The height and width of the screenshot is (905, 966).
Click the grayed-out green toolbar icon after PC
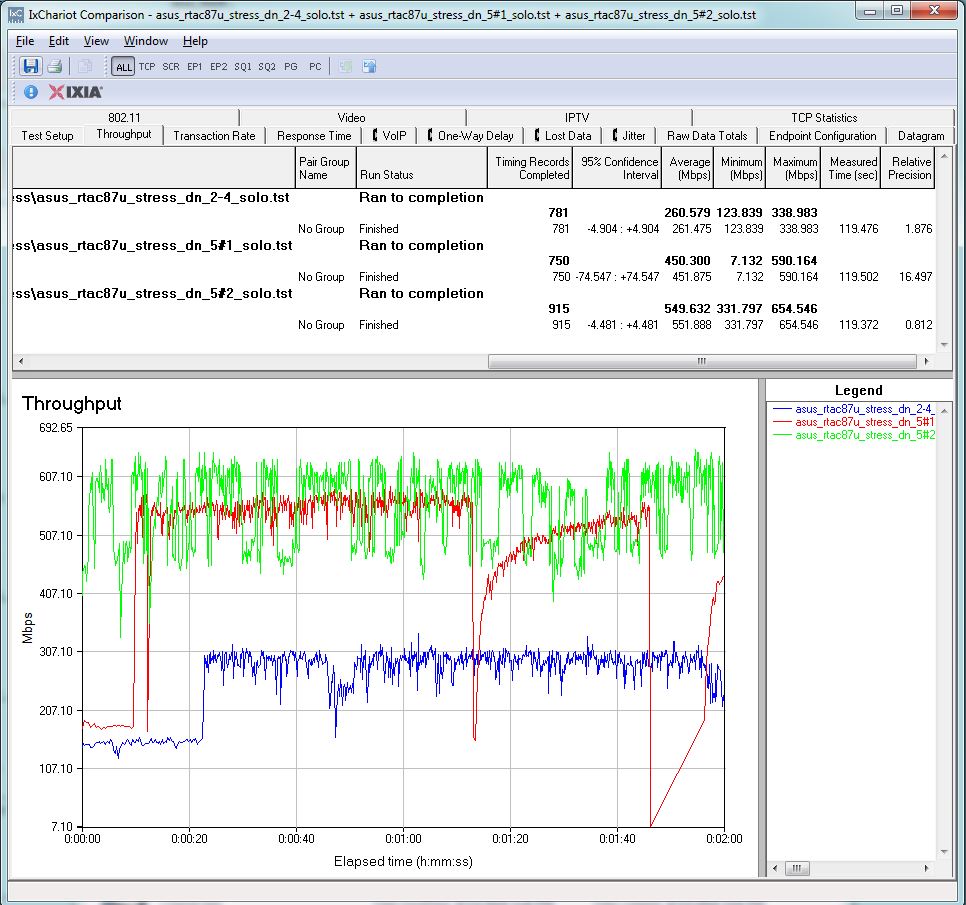tap(345, 67)
